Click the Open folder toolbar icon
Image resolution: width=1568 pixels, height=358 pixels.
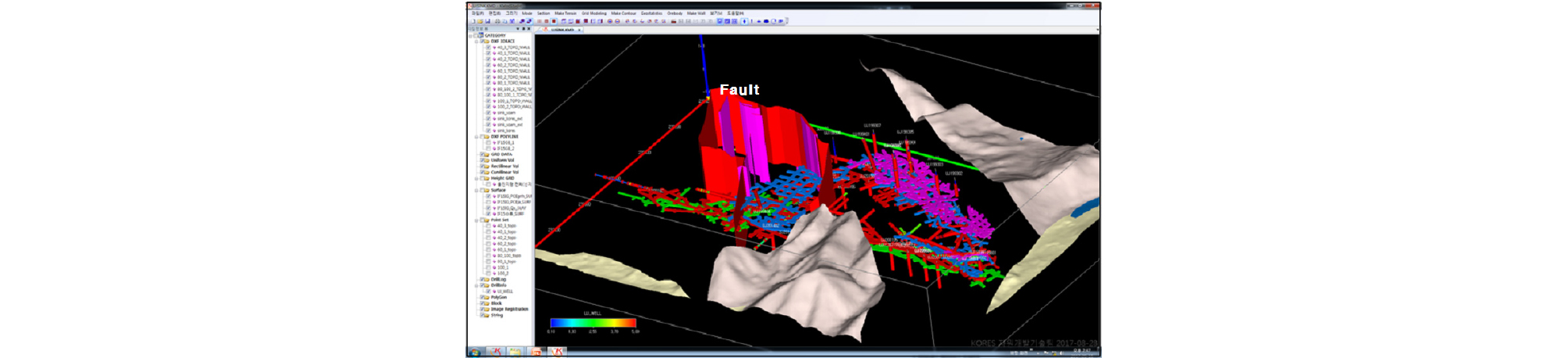pos(479,21)
